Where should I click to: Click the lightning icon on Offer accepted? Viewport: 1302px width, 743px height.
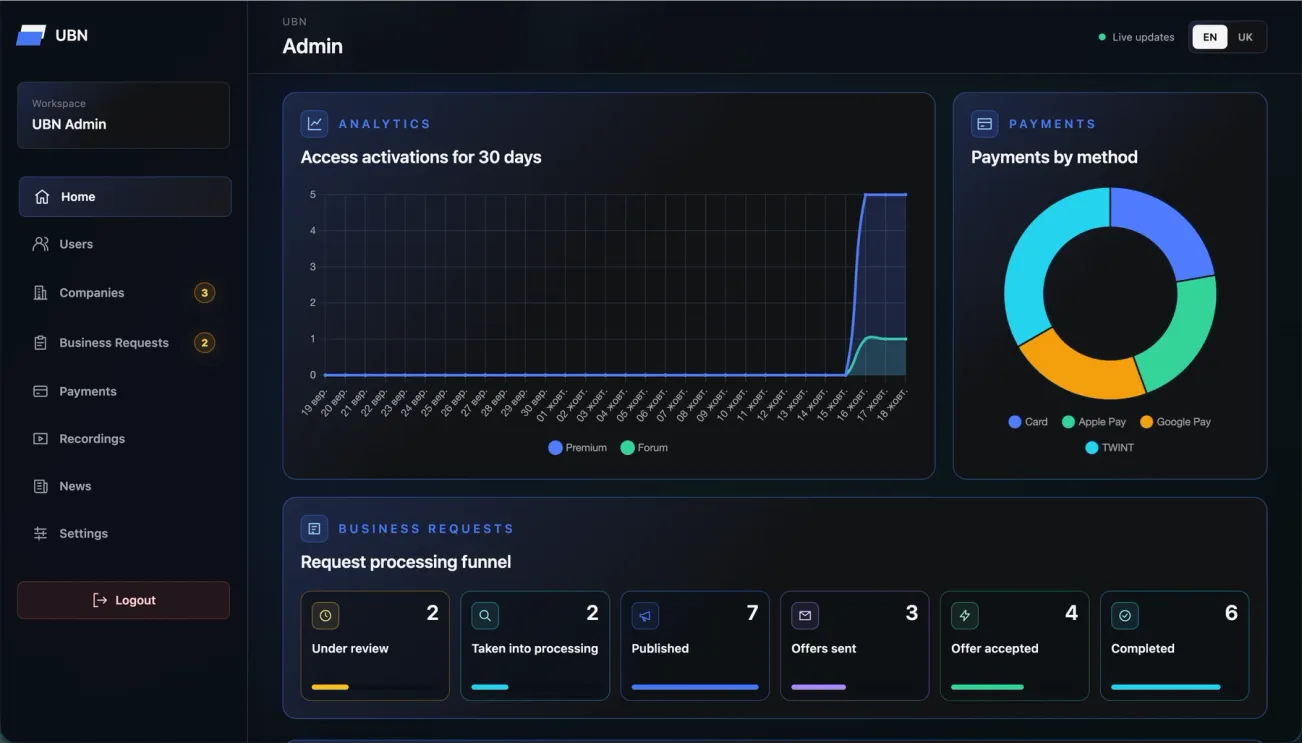tap(965, 616)
